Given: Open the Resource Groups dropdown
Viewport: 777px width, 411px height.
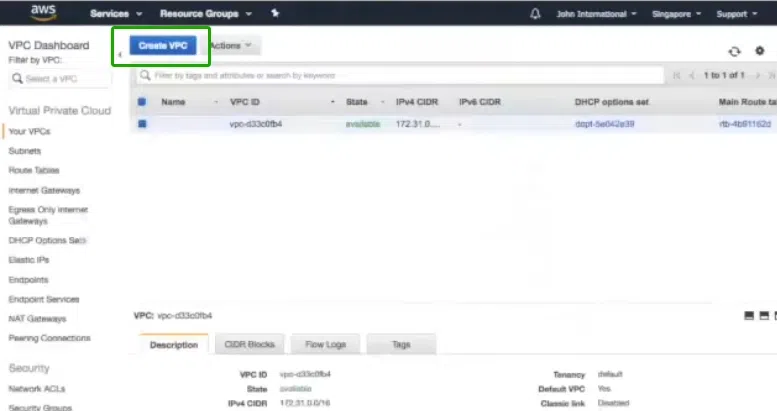Looking at the screenshot, I should 206,14.
